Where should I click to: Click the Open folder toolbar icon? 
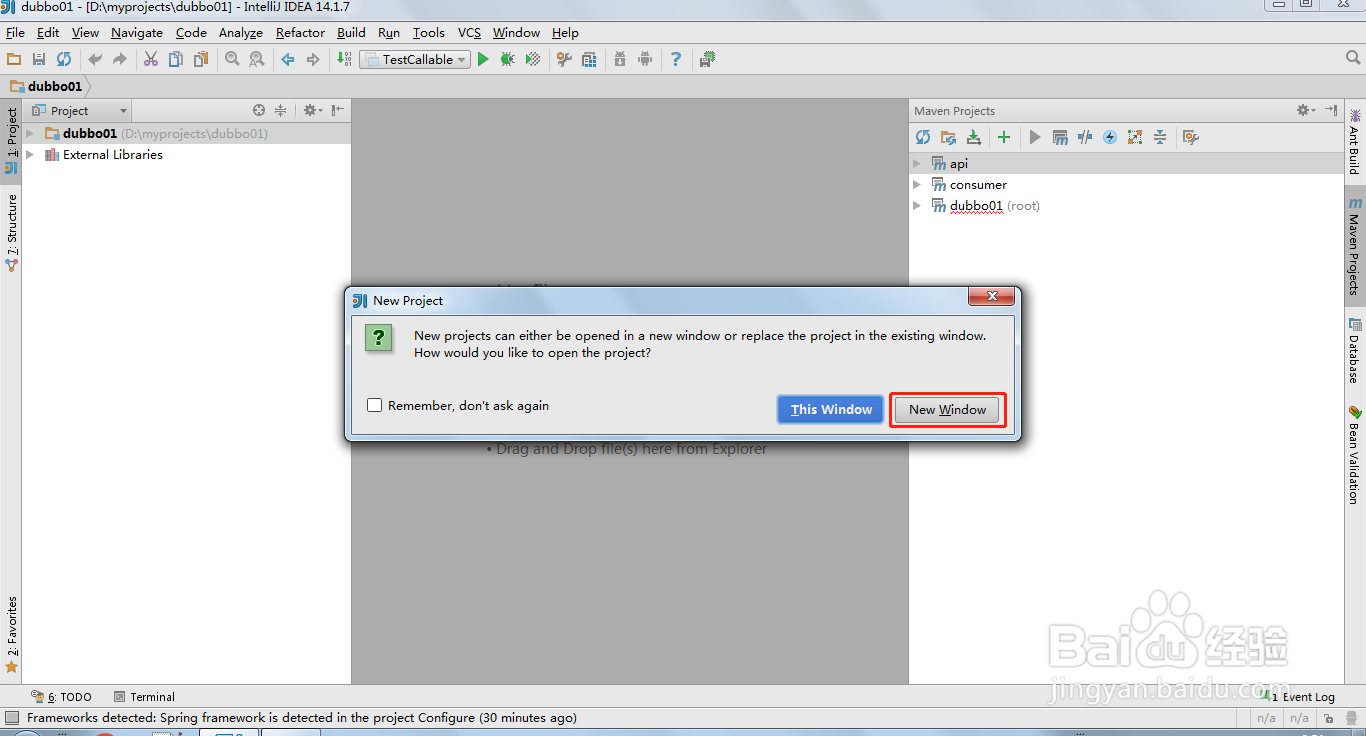click(x=14, y=60)
